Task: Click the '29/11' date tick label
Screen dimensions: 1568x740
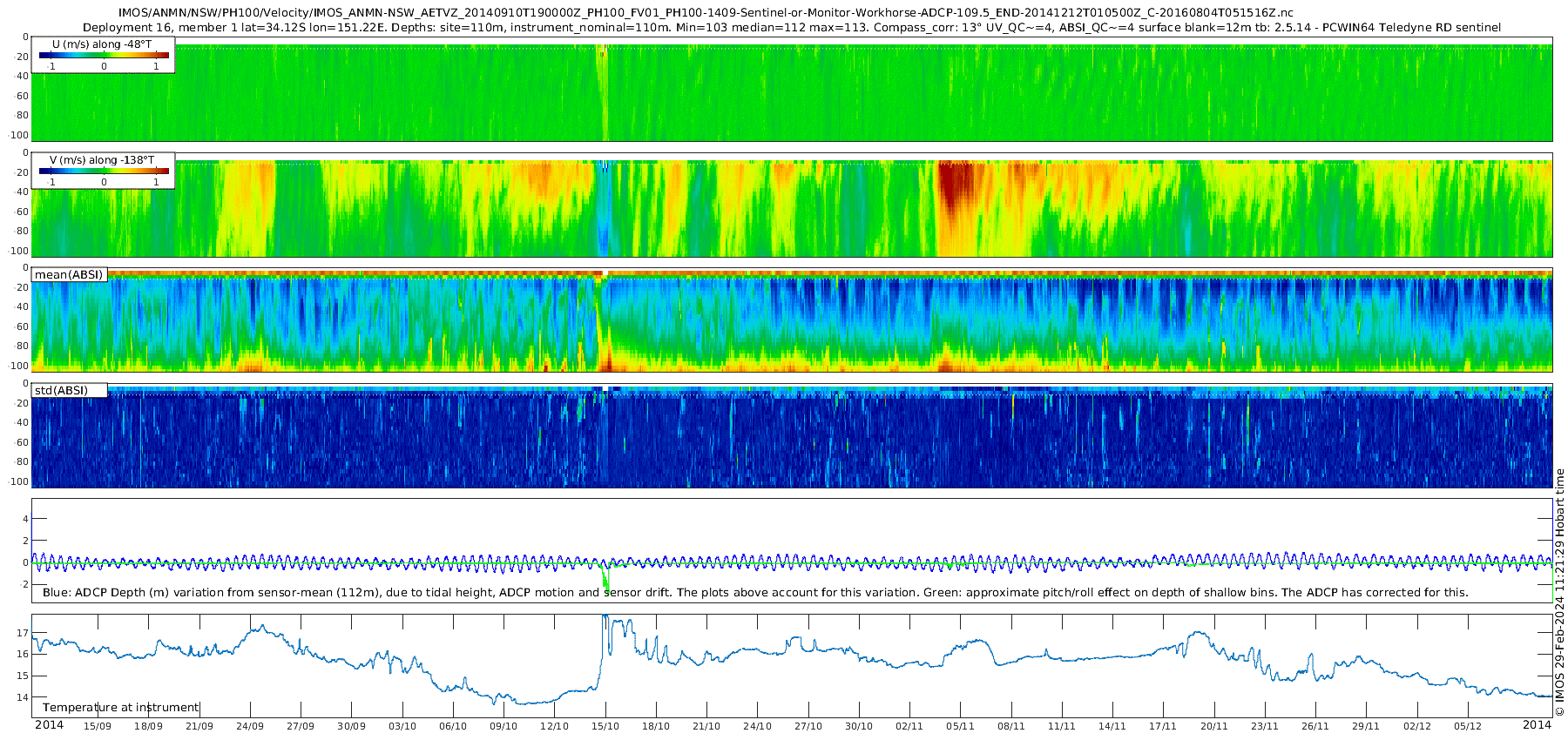Action: (1366, 726)
